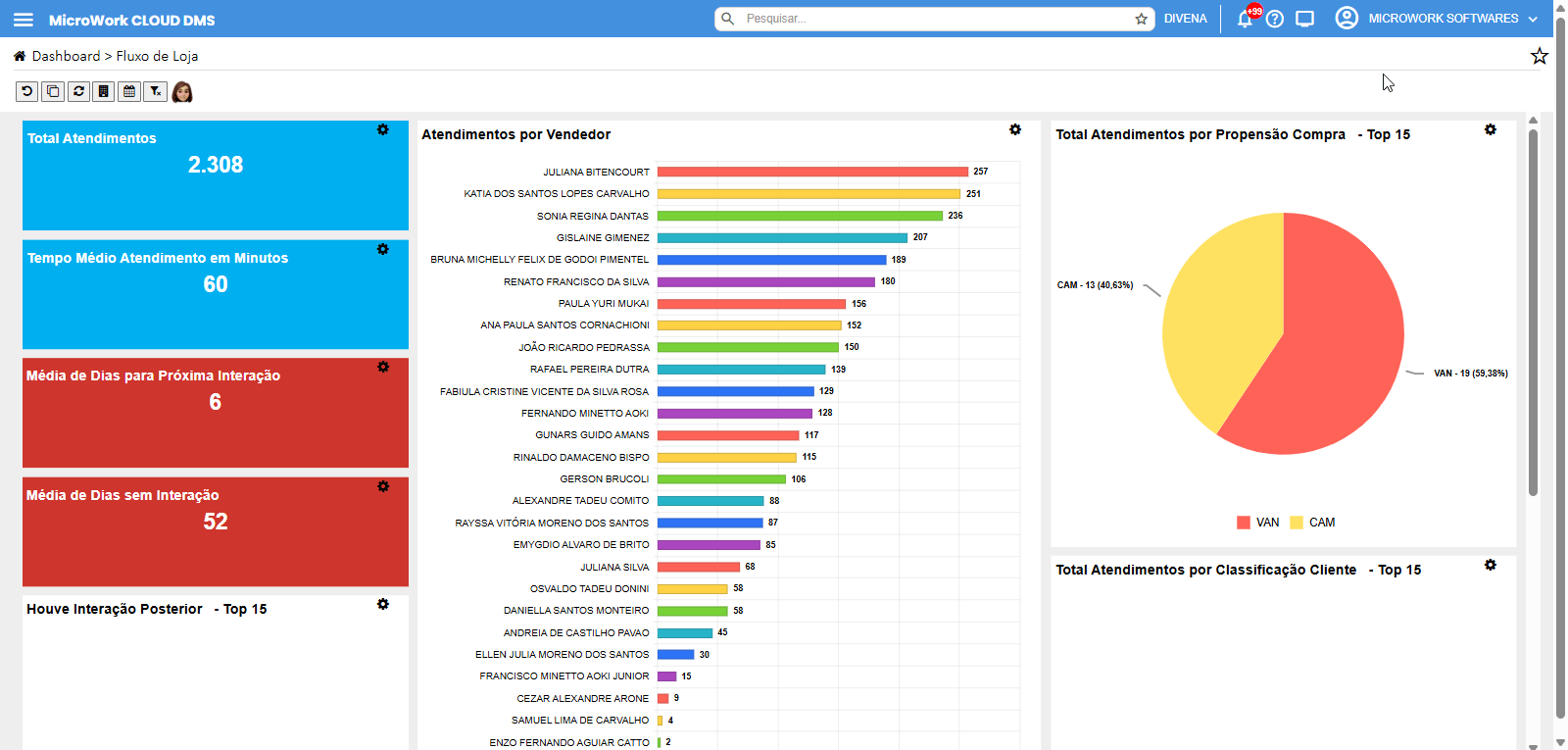The width and height of the screenshot is (1568, 750).
Task: Click the MicroWork CLOUD DMS logo
Action: [x=132, y=20]
